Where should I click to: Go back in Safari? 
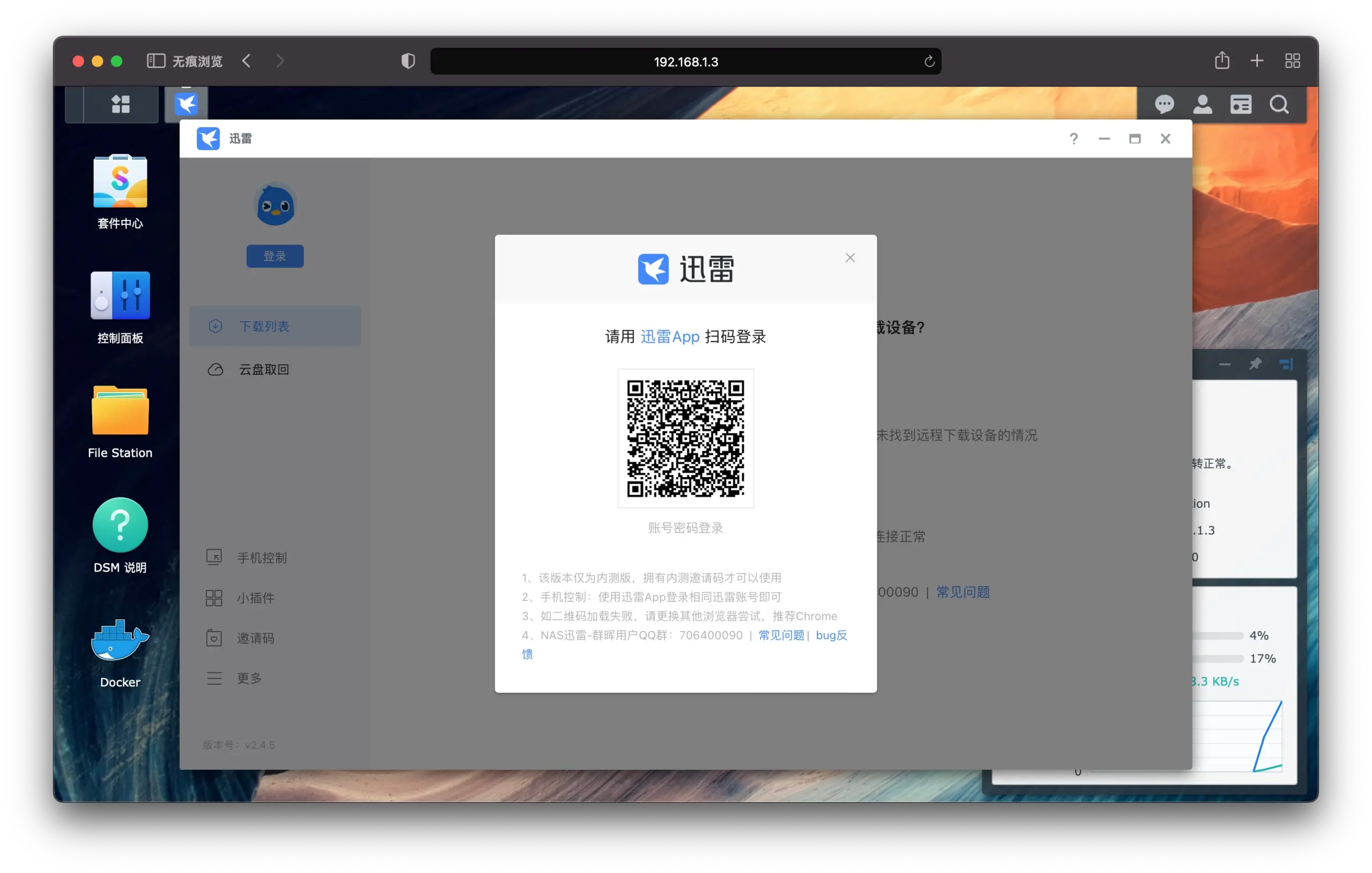click(246, 61)
